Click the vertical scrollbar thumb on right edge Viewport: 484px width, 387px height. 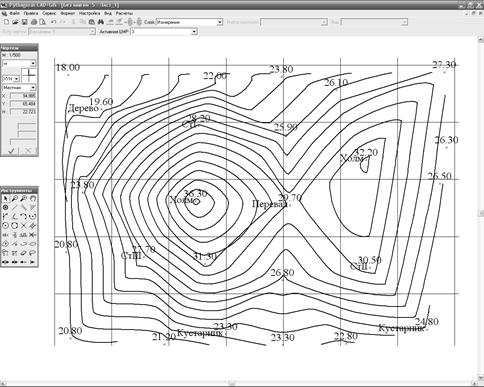[482, 213]
